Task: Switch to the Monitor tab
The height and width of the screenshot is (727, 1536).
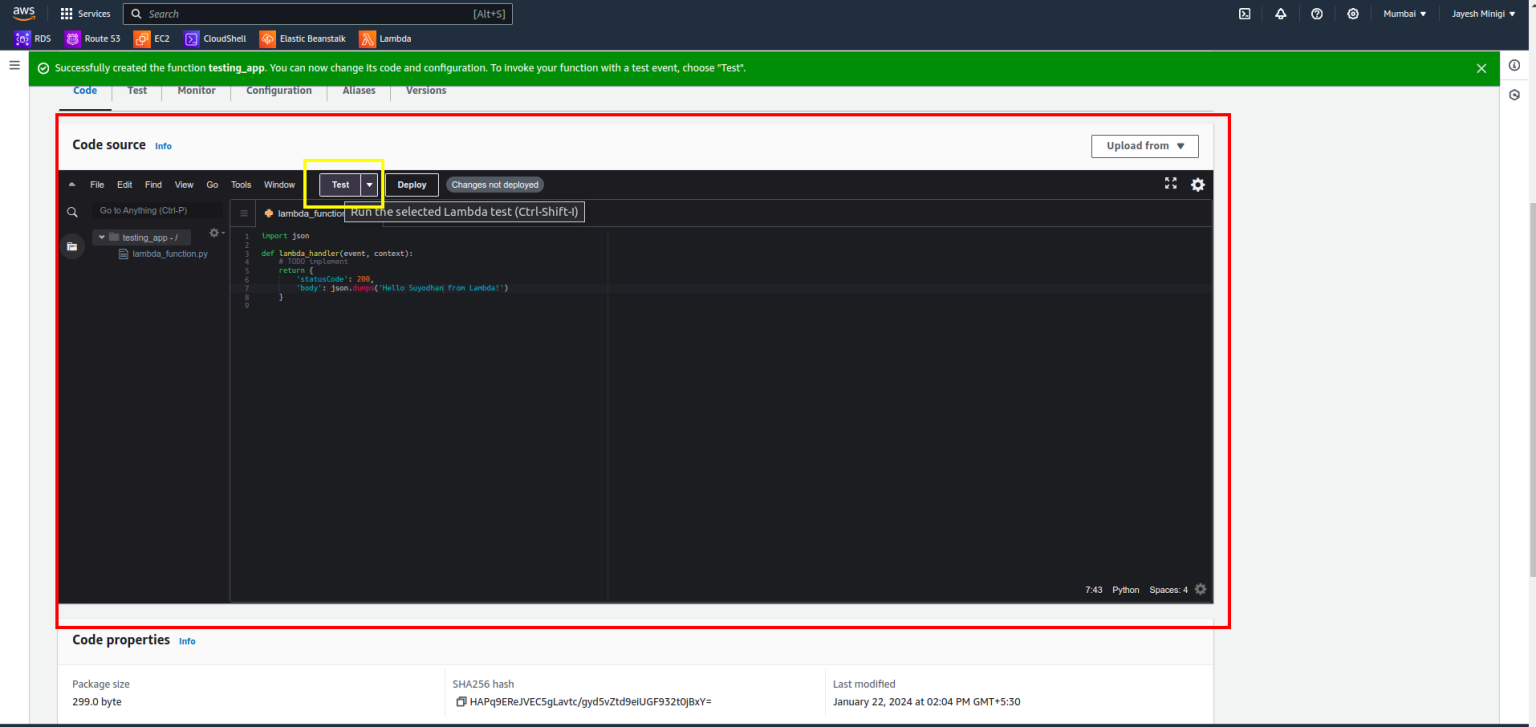Action: (196, 90)
